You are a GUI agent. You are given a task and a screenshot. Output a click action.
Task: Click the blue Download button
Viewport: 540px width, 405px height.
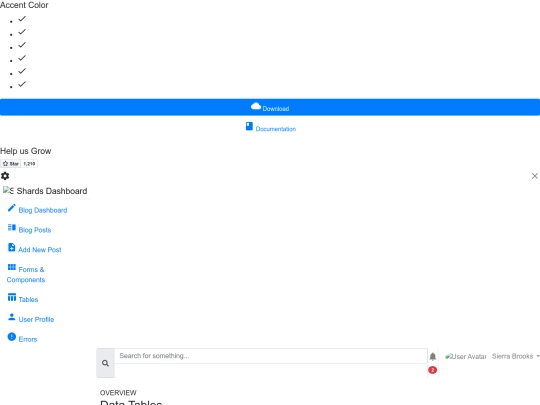click(270, 107)
